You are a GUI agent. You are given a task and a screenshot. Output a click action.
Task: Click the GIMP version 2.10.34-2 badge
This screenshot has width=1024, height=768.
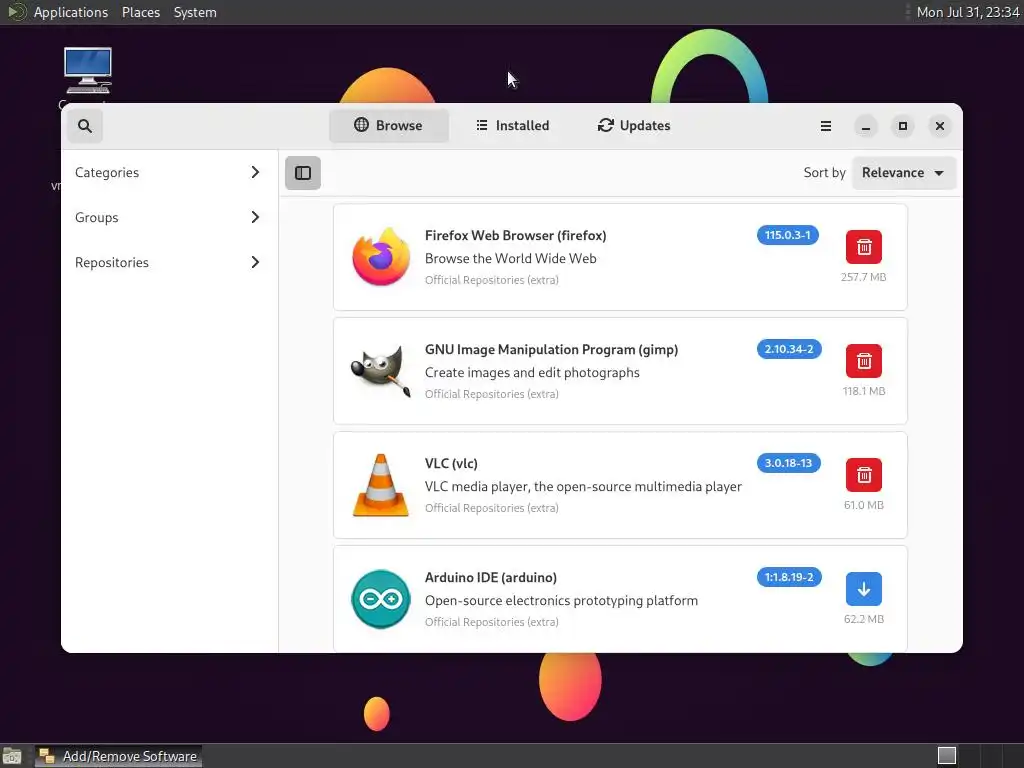[x=789, y=349]
